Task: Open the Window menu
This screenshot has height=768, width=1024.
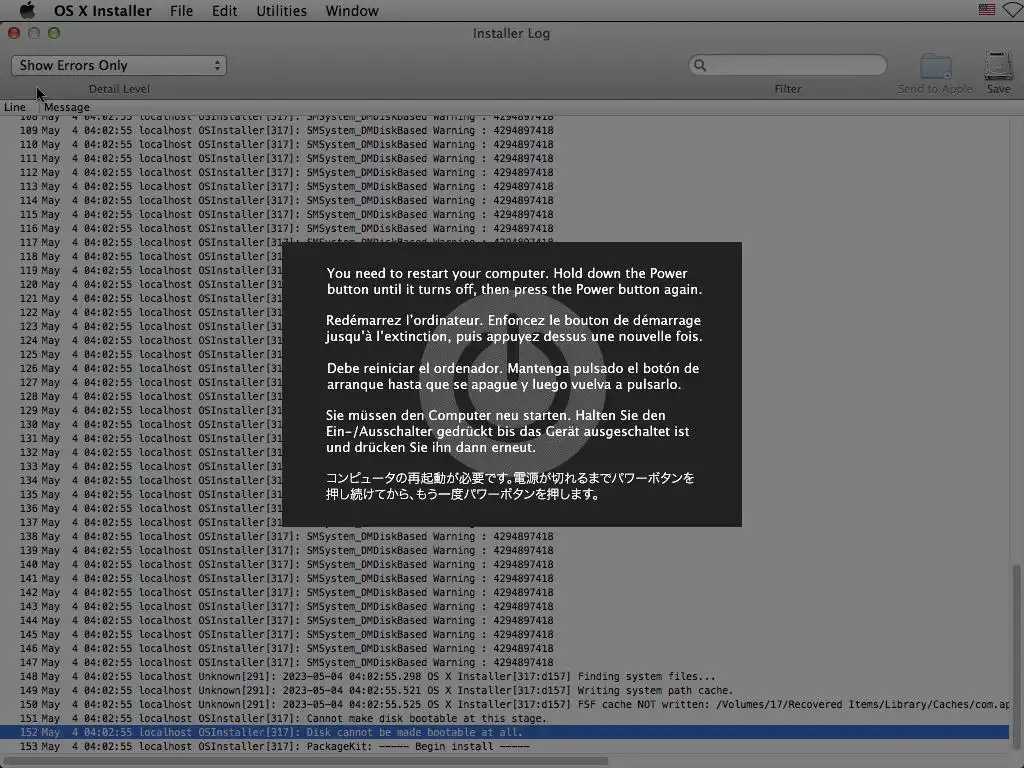Action: point(351,11)
